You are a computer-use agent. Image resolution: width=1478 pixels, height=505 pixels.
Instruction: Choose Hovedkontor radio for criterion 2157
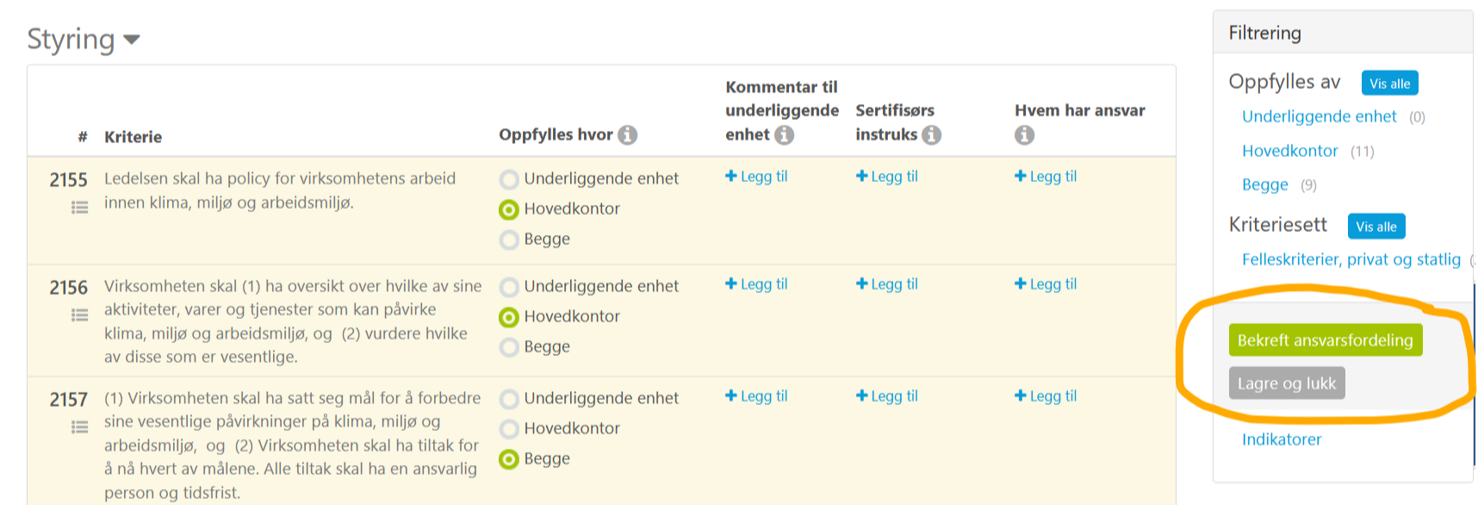(509, 429)
